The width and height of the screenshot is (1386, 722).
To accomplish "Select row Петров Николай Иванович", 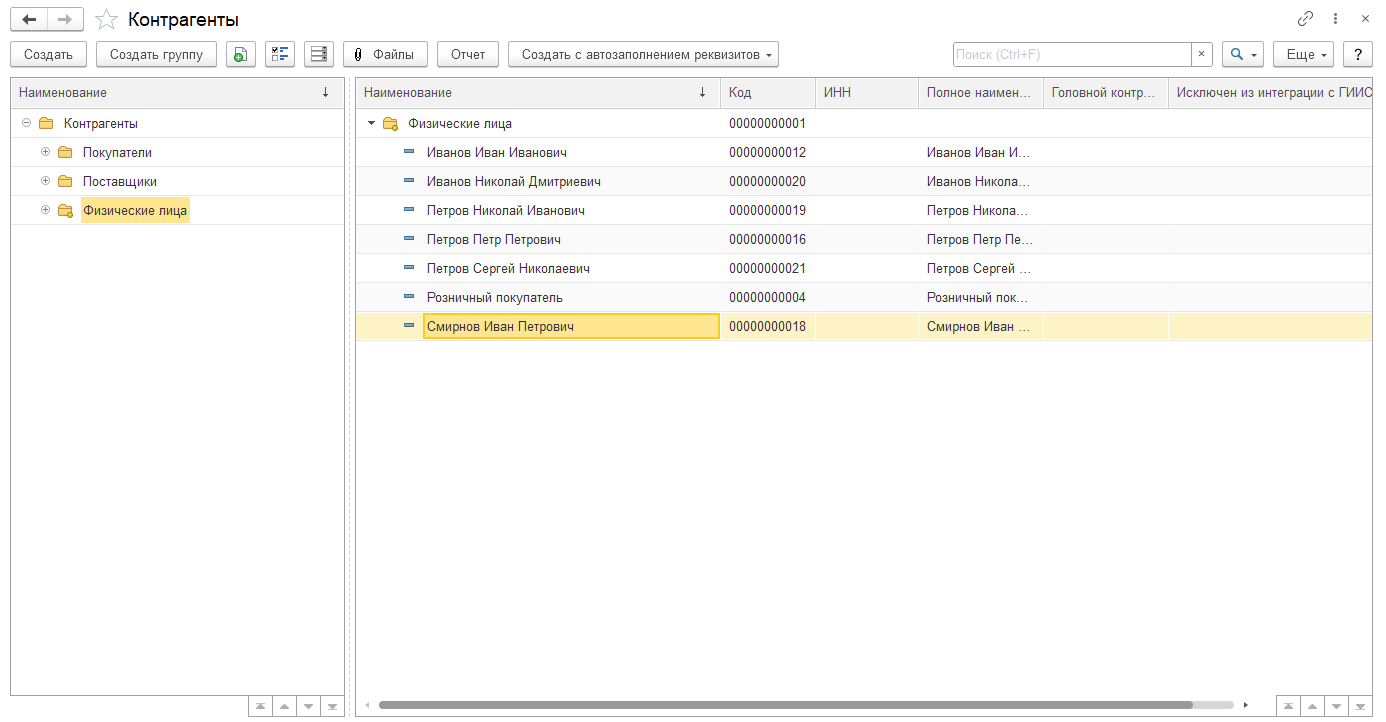I will point(864,210).
